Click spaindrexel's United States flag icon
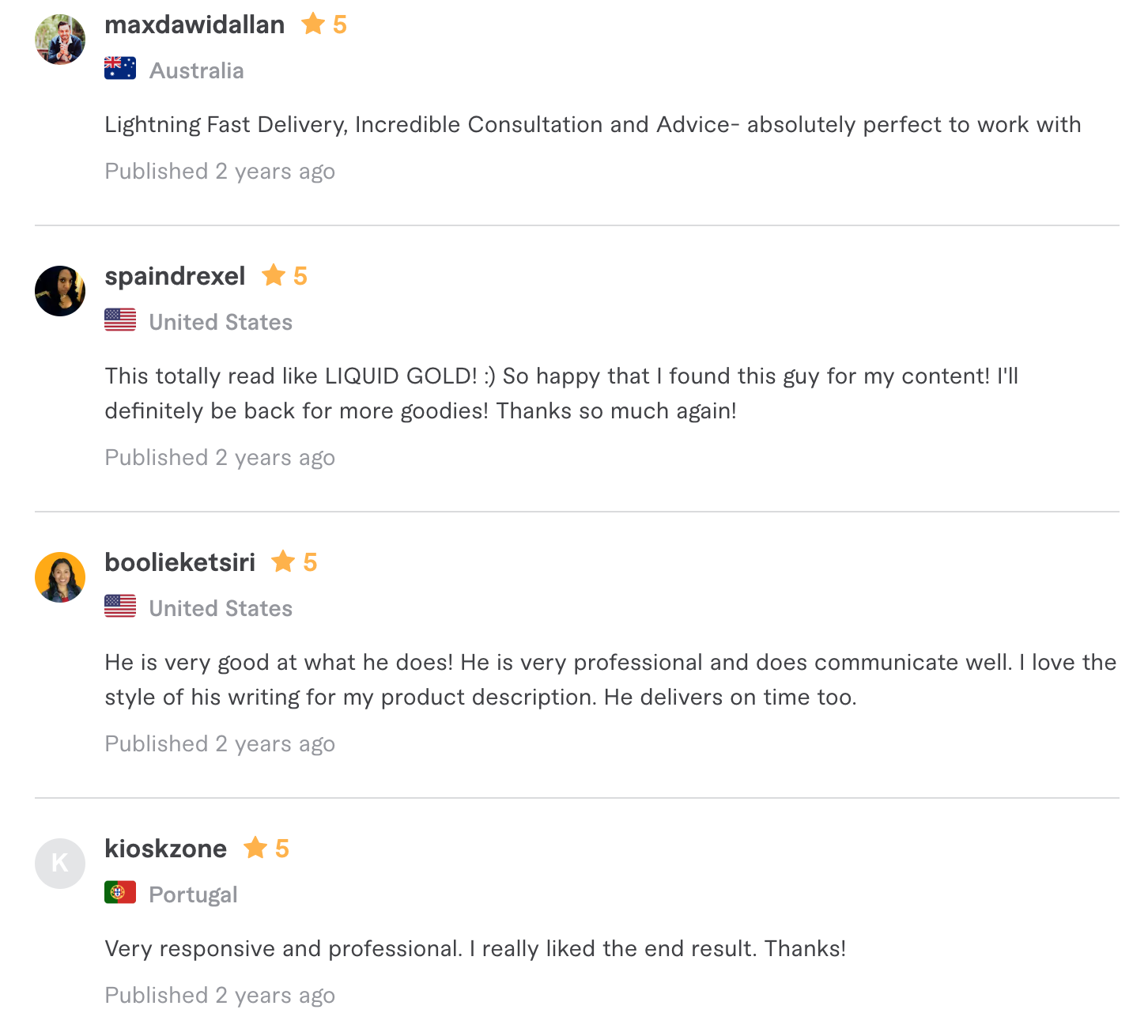 coord(120,320)
